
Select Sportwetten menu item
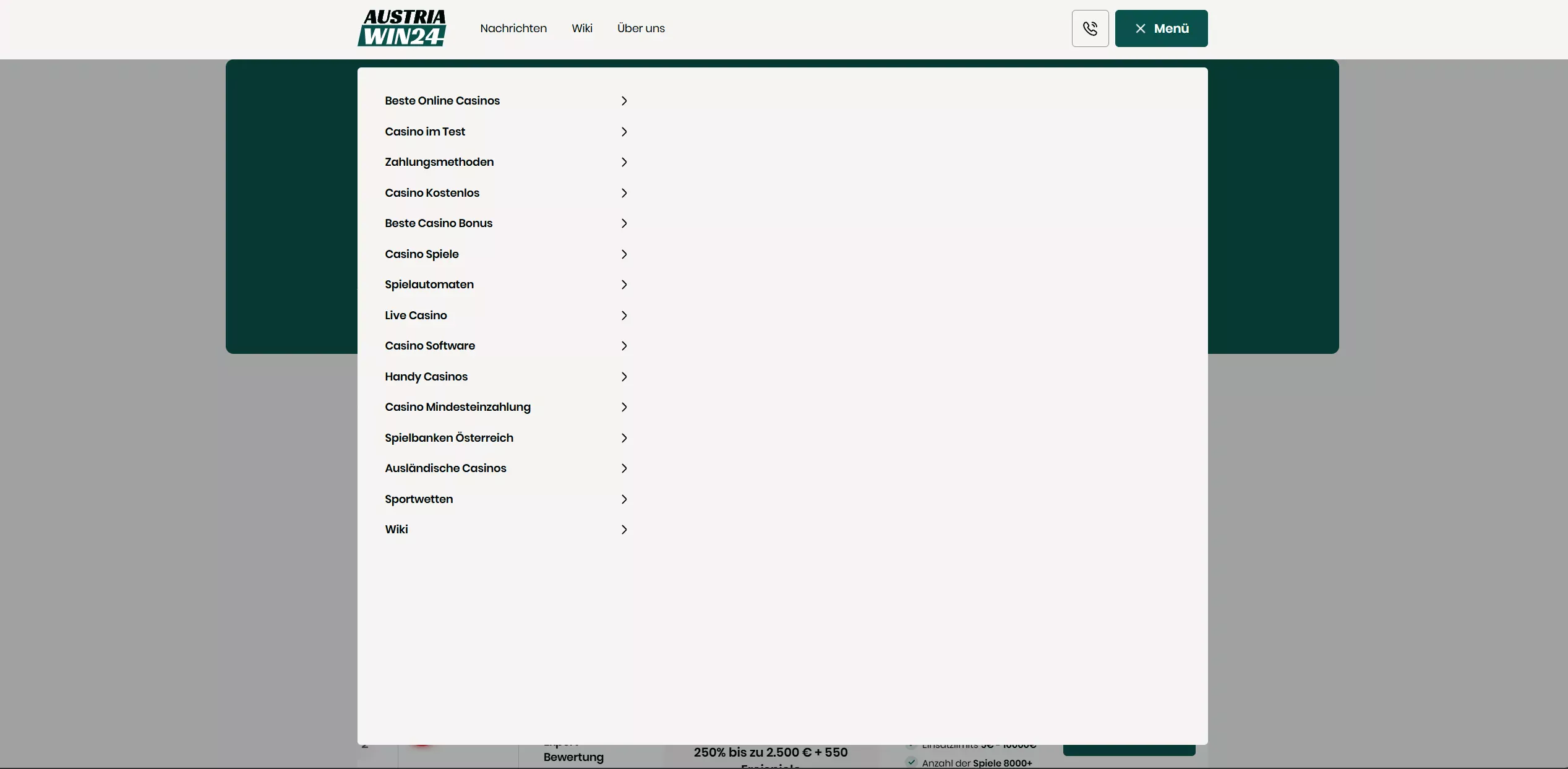419,499
